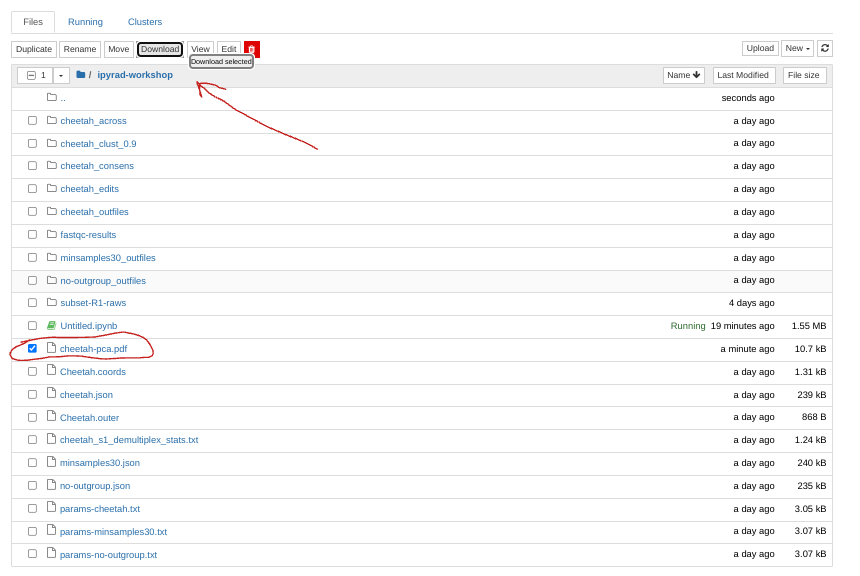Image resolution: width=860 pixels, height=576 pixels.
Task: Click the folder icon in breadcrumb path
Action: click(80, 75)
